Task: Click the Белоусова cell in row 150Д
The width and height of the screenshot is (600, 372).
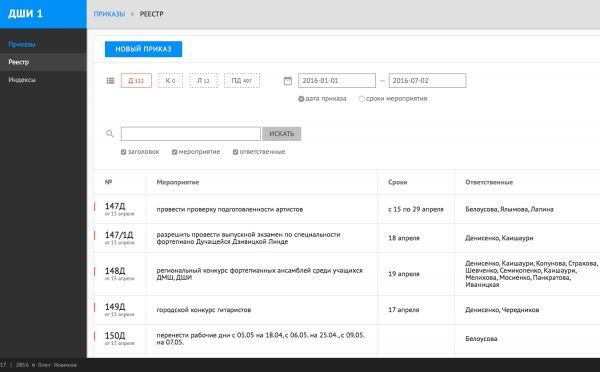Action: coord(481,339)
